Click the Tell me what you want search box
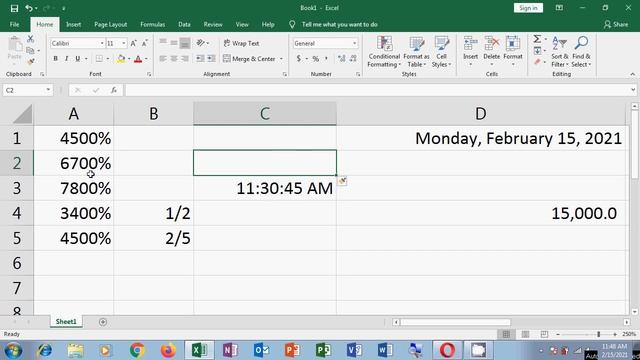The height and width of the screenshot is (360, 640). (x=340, y=24)
